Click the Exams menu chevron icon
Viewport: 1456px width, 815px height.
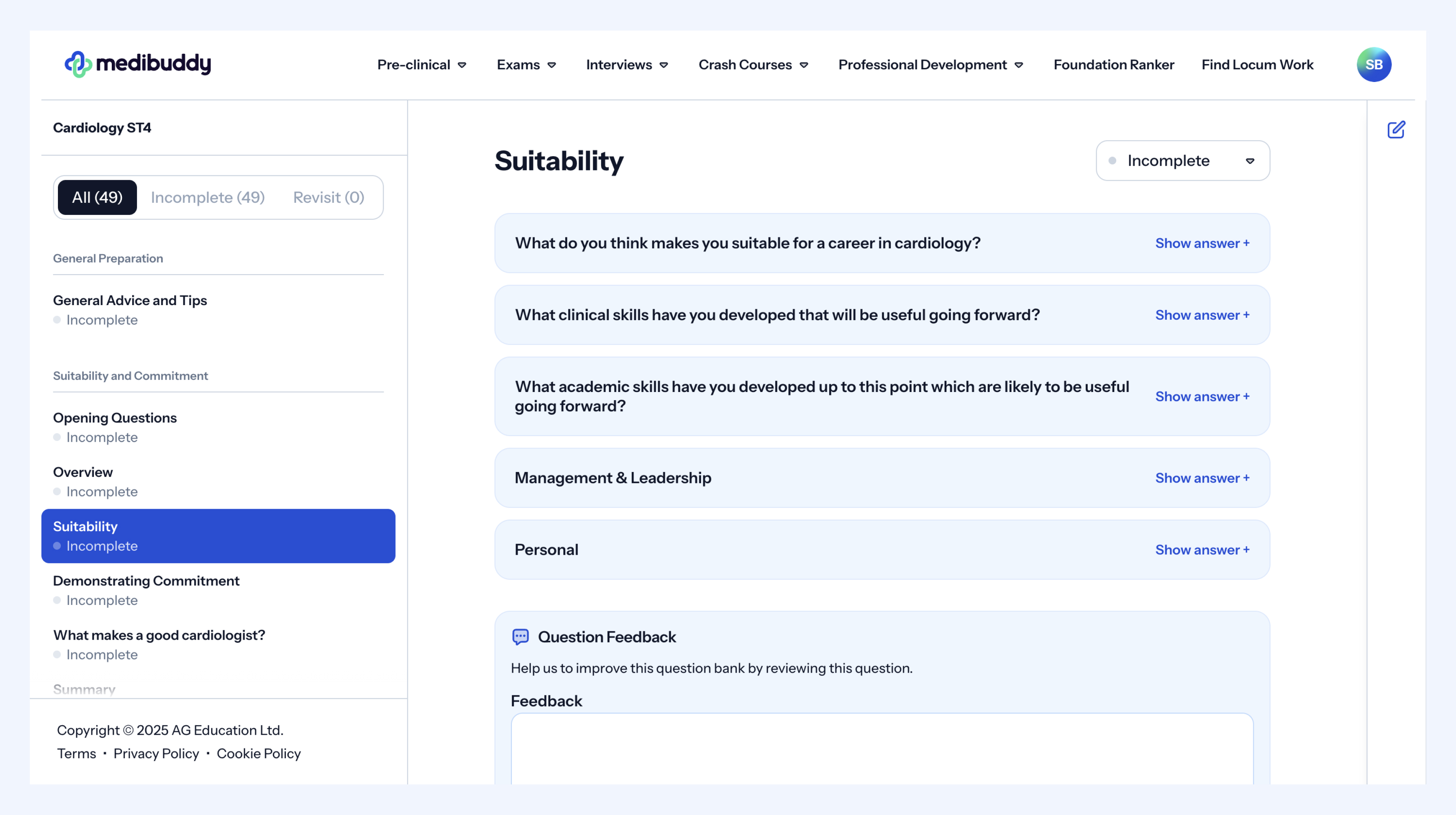tap(552, 65)
